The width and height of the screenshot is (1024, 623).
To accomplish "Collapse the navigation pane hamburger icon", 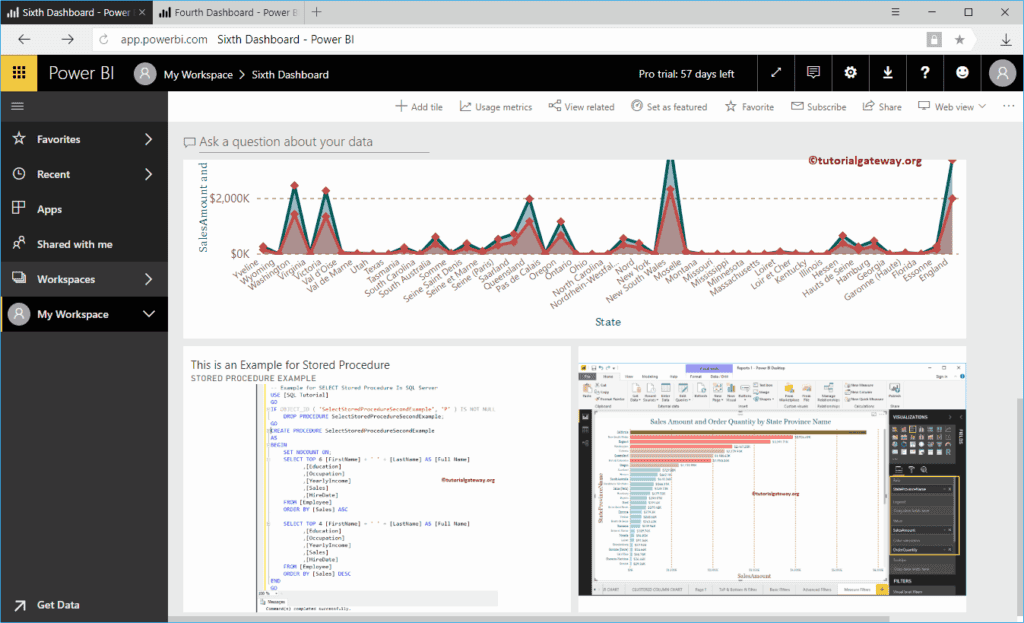I will click(18, 106).
